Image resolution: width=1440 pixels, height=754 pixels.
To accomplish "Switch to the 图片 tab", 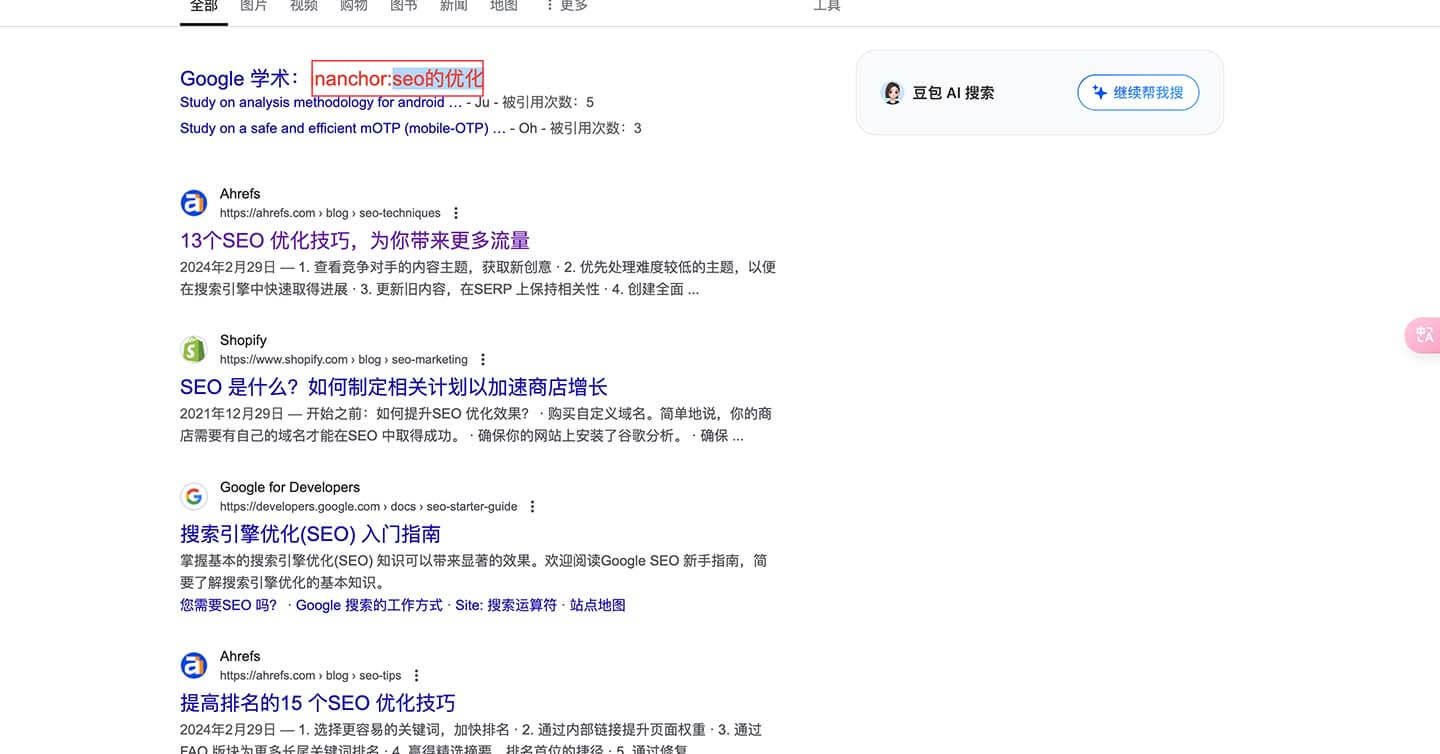I will coord(254,6).
